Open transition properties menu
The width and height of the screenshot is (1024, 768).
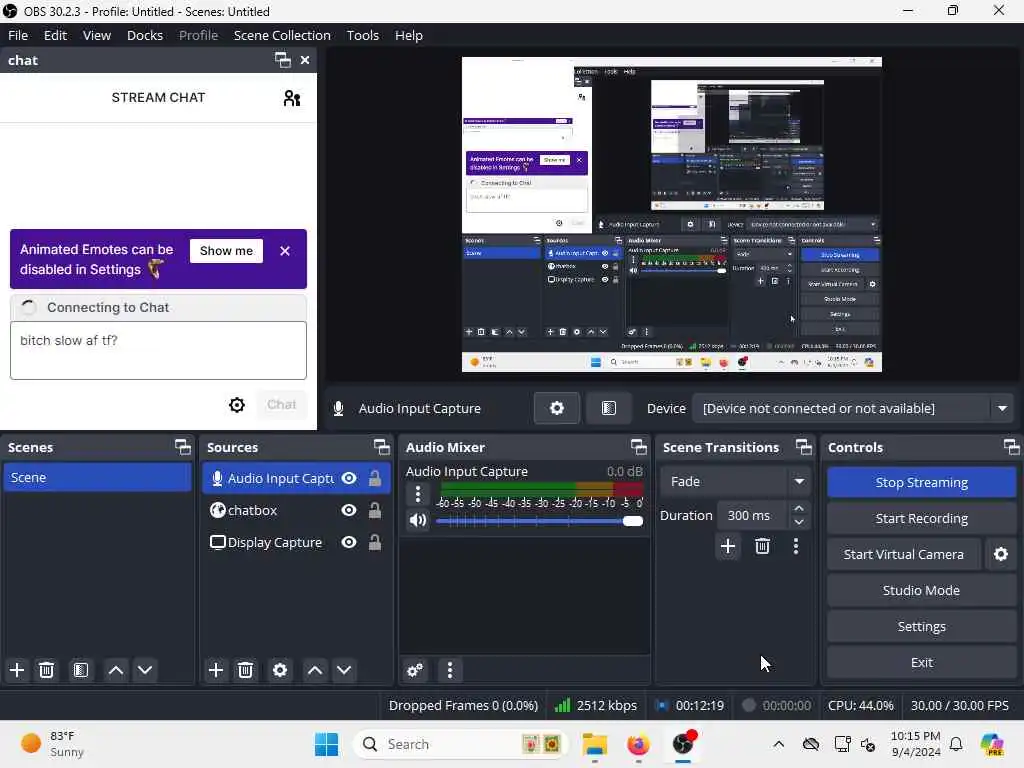(795, 546)
